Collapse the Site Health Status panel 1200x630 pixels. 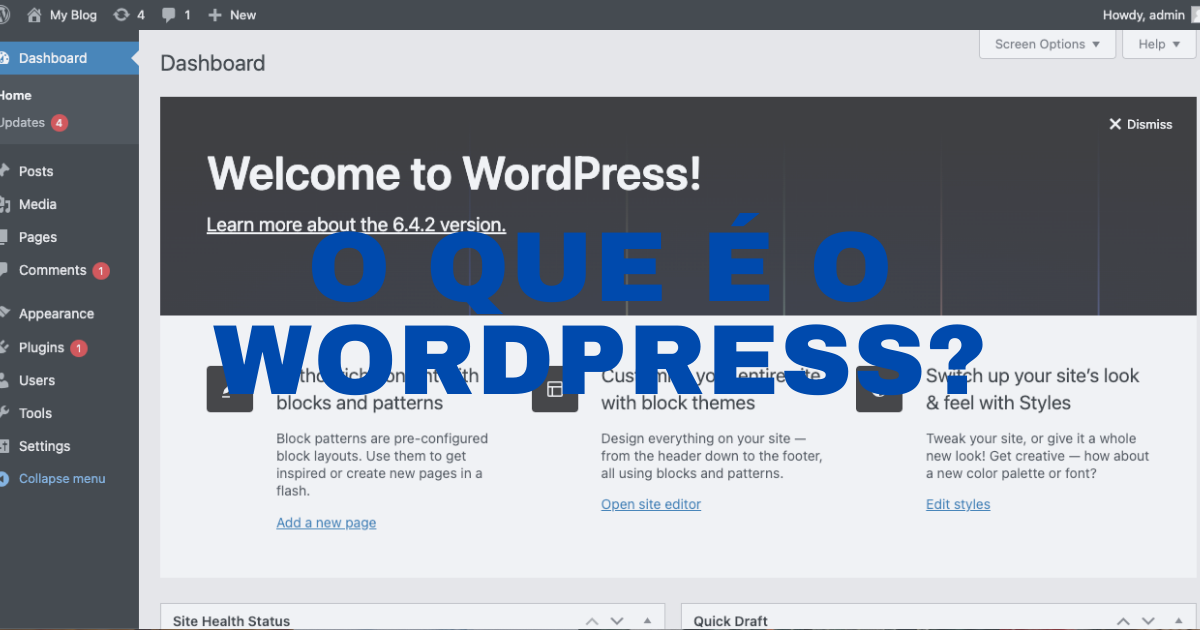(x=645, y=620)
